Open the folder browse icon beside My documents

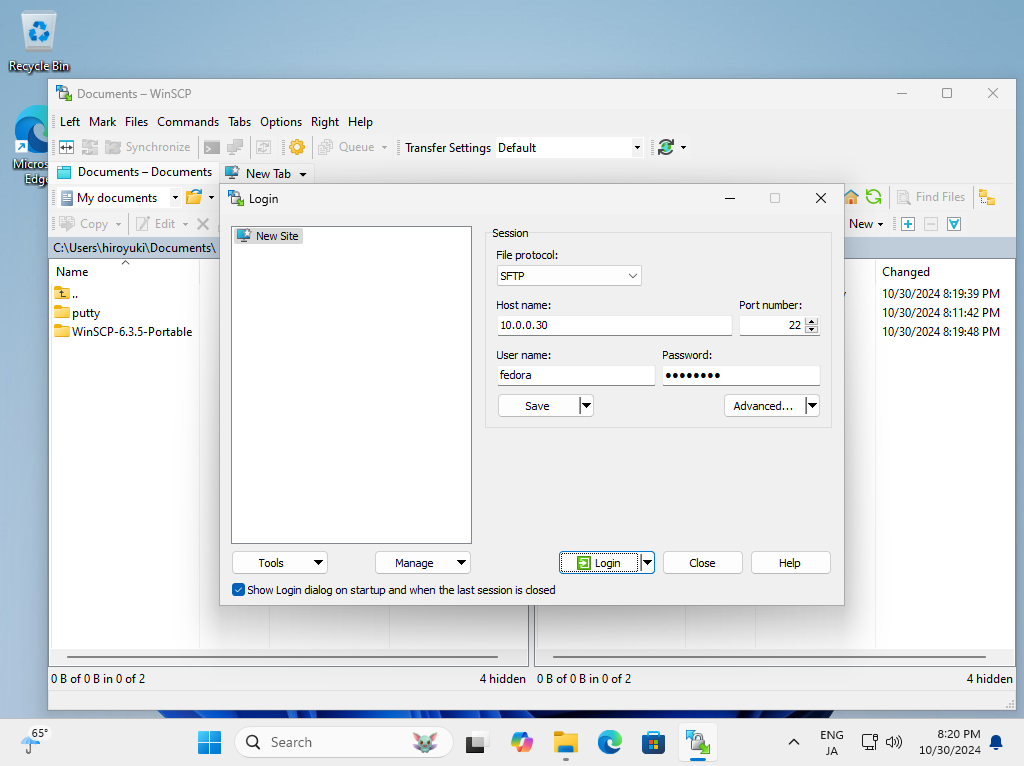click(x=194, y=197)
